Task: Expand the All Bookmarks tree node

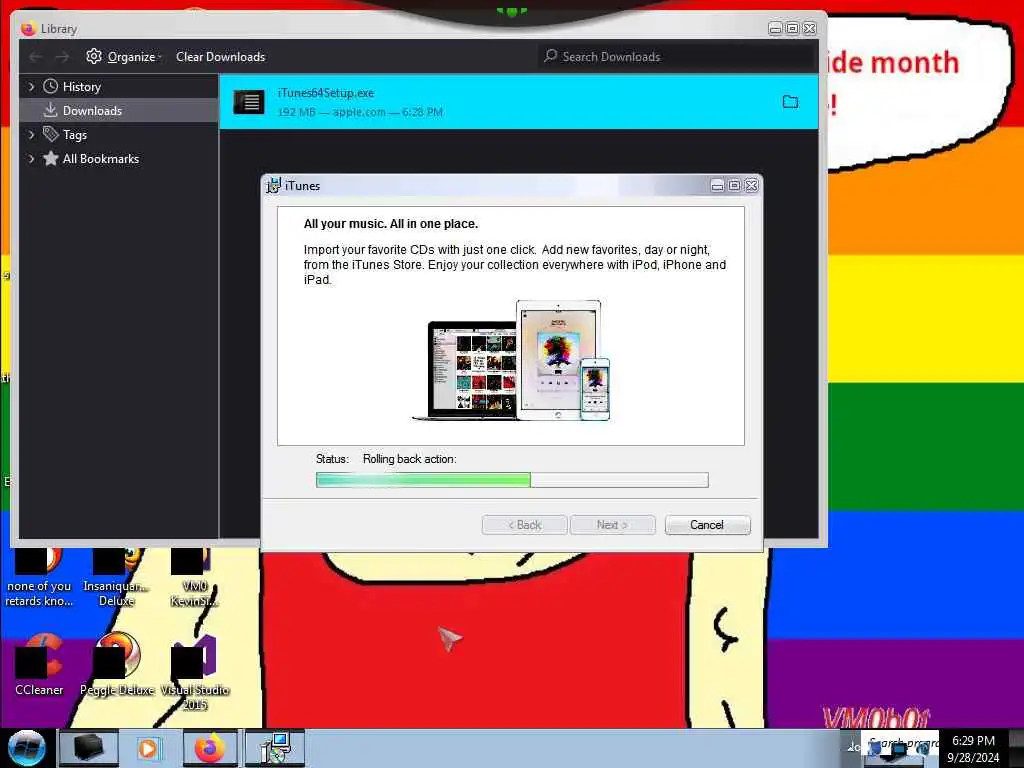Action: (31, 159)
